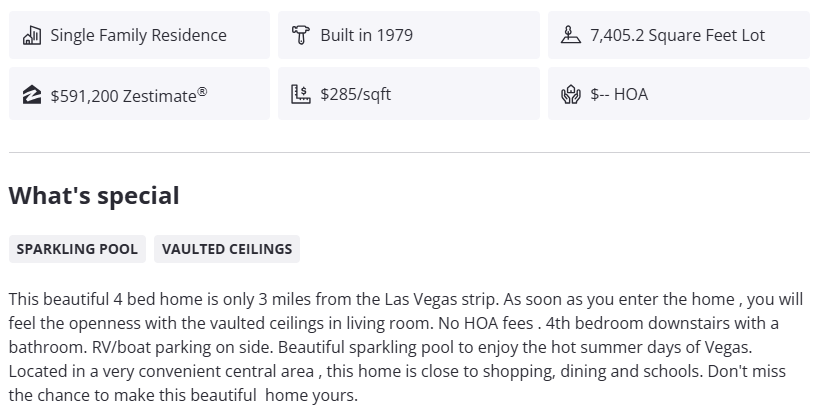Select the VAULTED CEILINGS tag

227,249
